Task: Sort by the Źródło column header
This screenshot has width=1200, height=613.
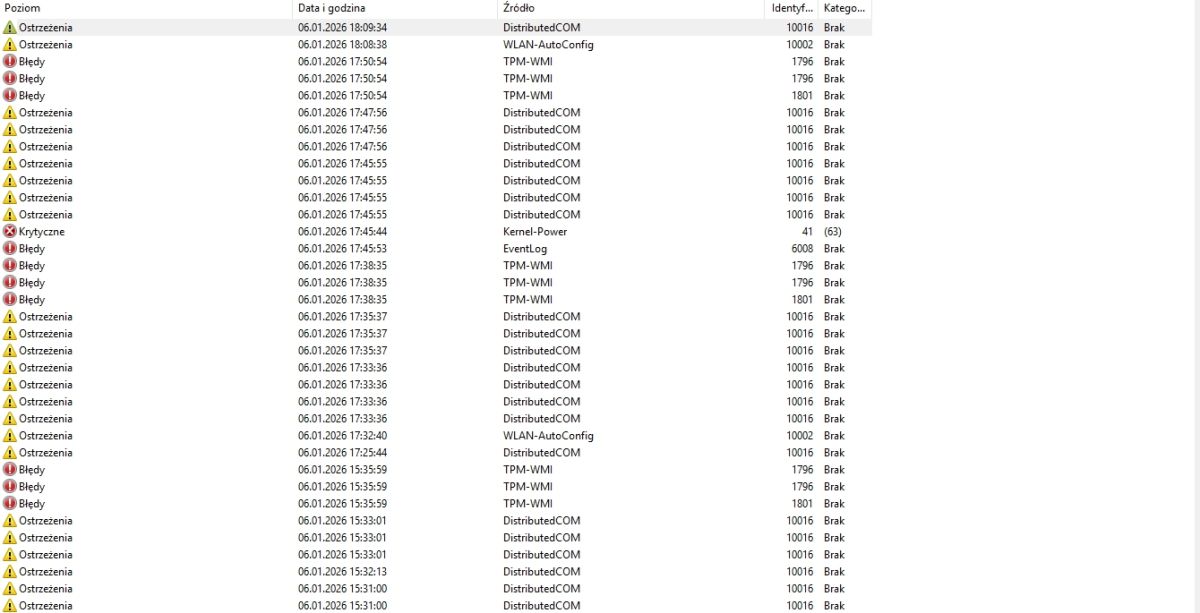Action: click(631, 8)
